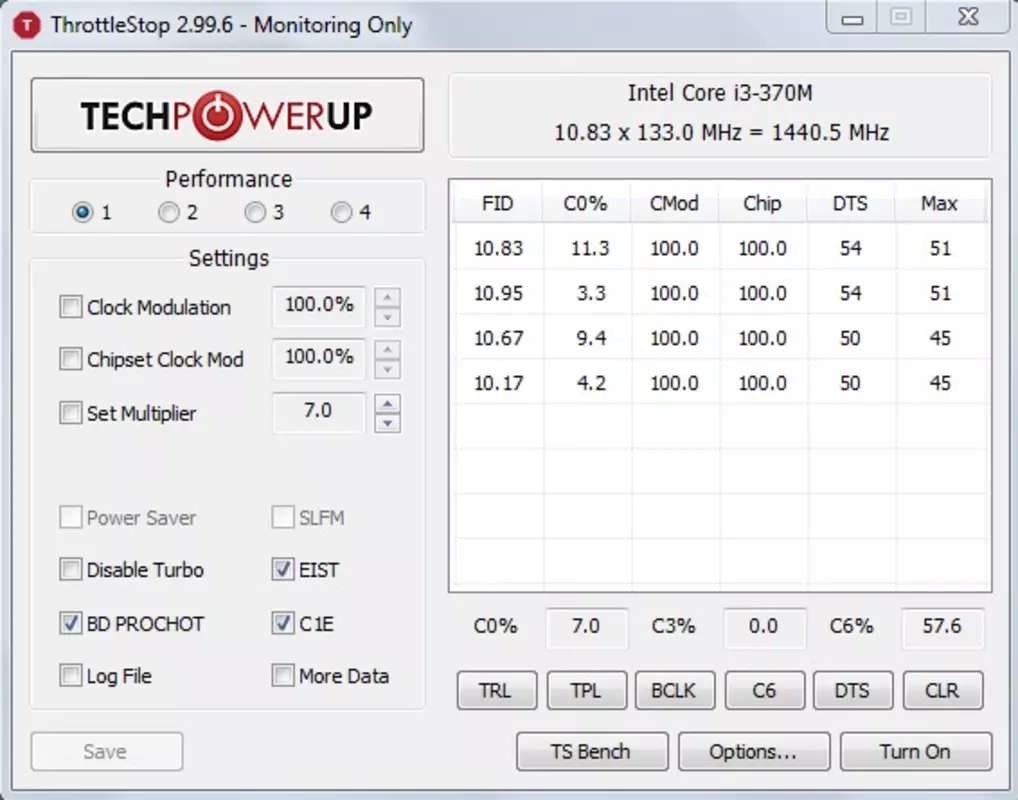Click the FID column header
This screenshot has width=1018, height=800.
pos(497,203)
